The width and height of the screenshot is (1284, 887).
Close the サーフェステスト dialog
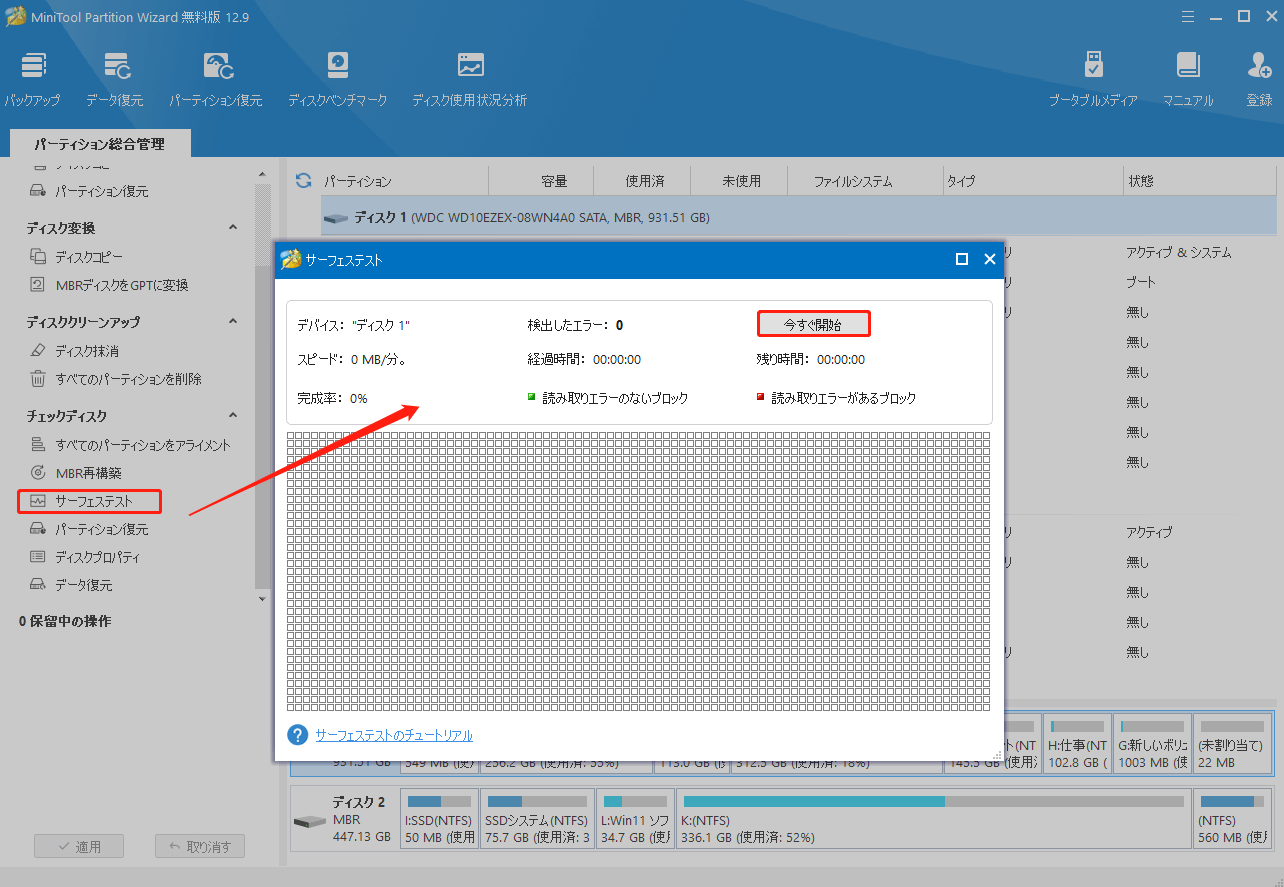[x=990, y=259]
